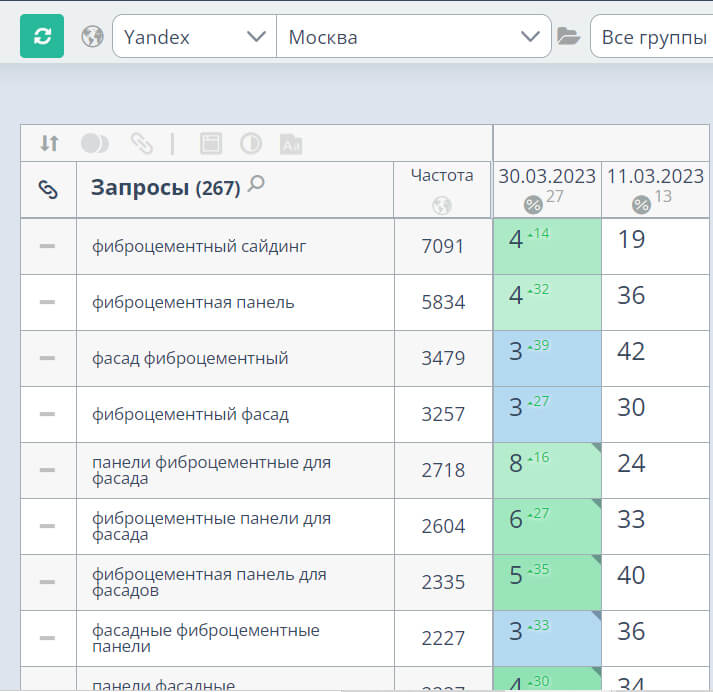Click blue position cell for фиброцементный фасад
The width and height of the screenshot is (713, 692).
(x=546, y=414)
